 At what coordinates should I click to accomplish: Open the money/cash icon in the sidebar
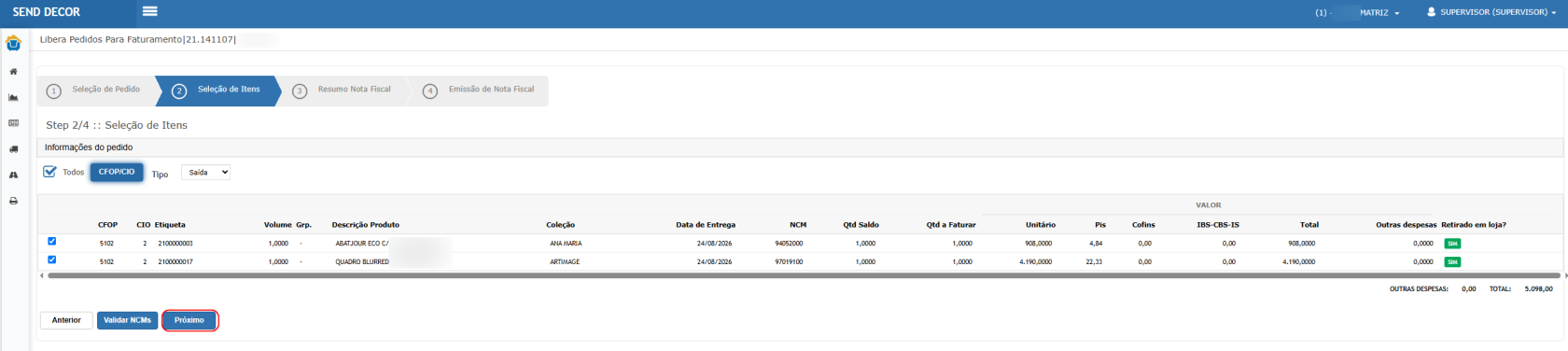click(x=13, y=123)
